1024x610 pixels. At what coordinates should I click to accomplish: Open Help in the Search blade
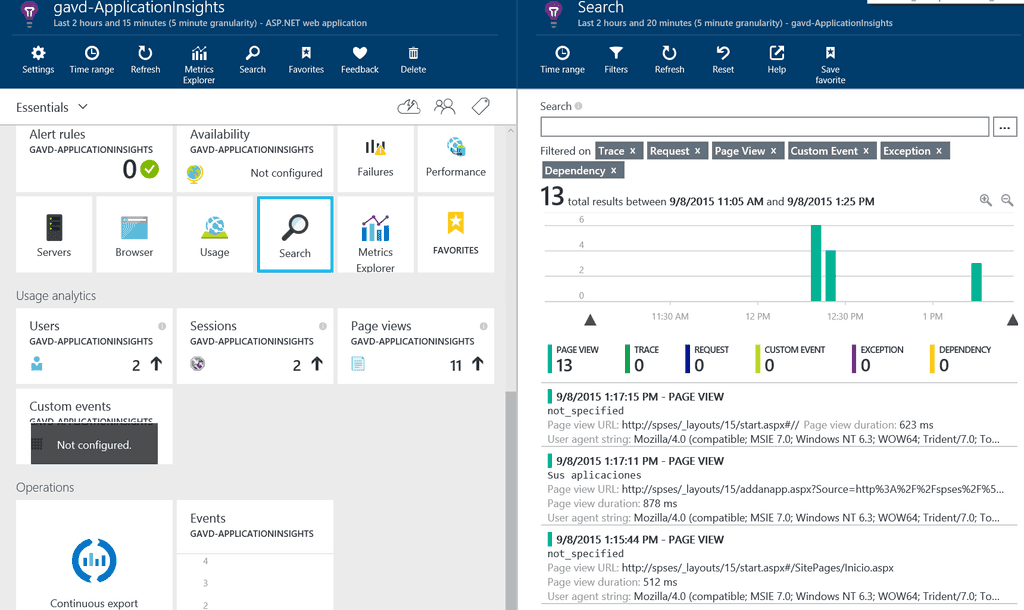(x=776, y=60)
